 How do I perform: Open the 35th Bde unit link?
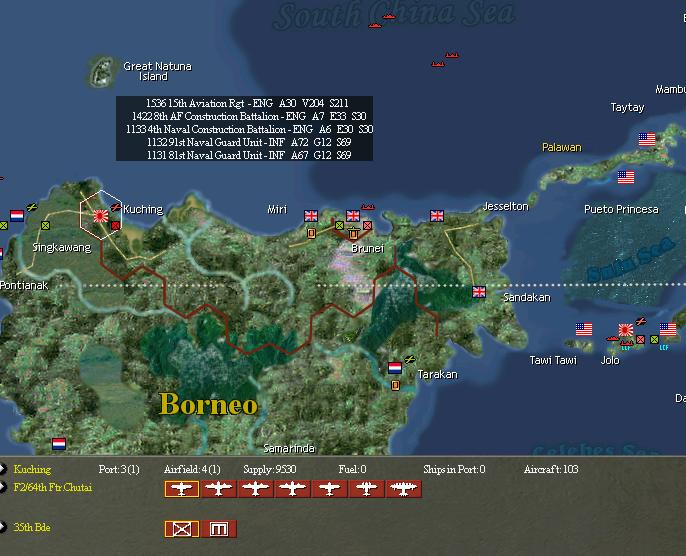(32, 527)
